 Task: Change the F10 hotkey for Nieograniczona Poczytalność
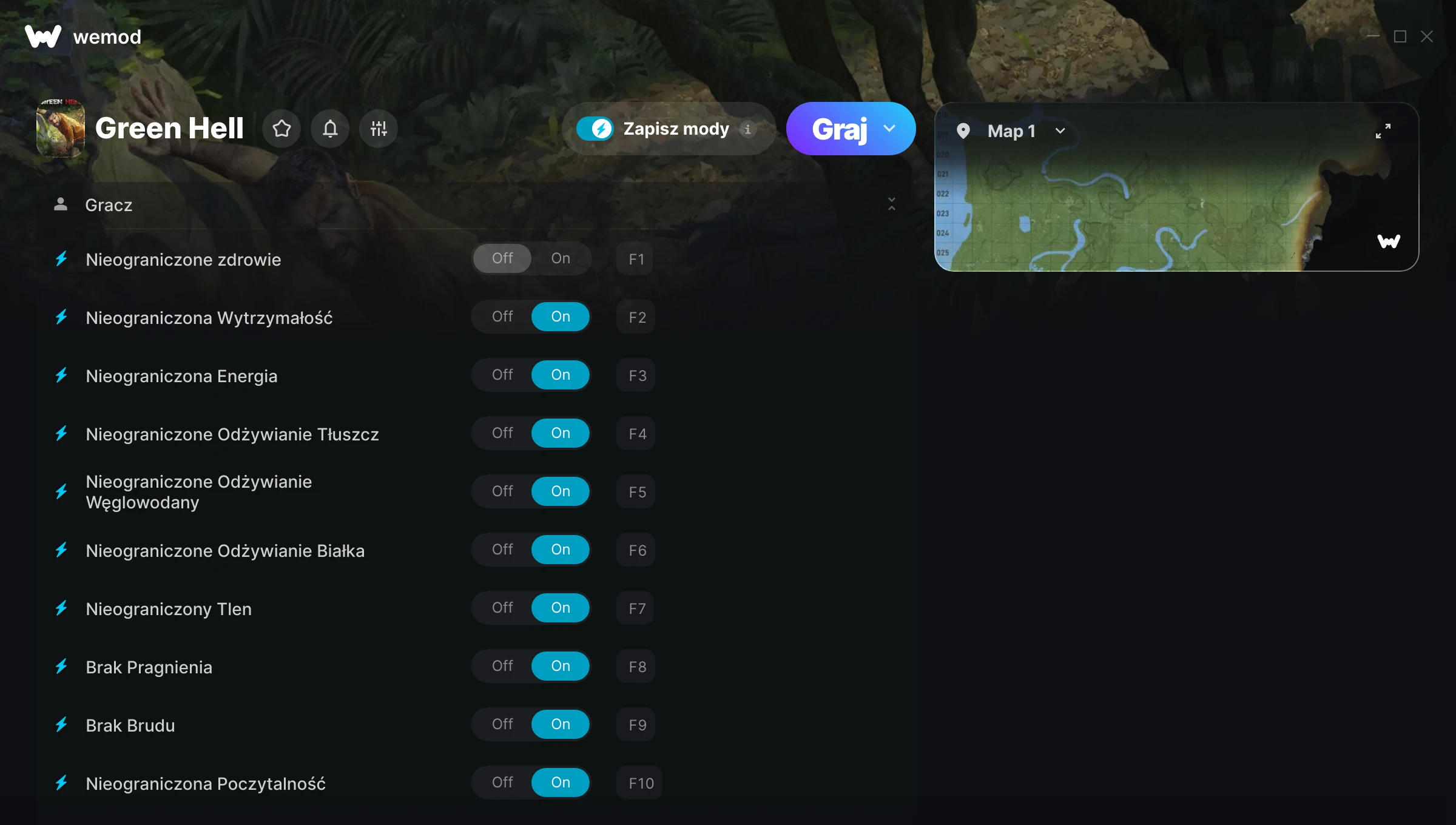click(x=641, y=783)
